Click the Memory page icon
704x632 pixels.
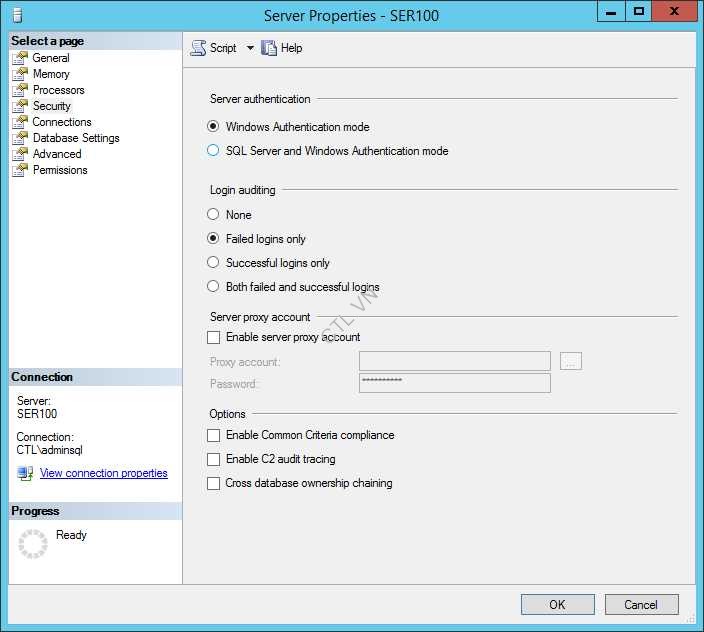20,74
